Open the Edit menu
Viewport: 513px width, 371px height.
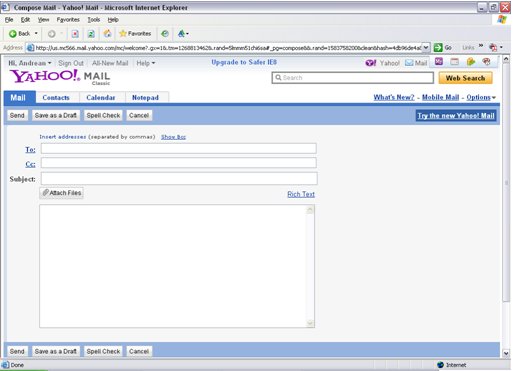tap(25, 20)
